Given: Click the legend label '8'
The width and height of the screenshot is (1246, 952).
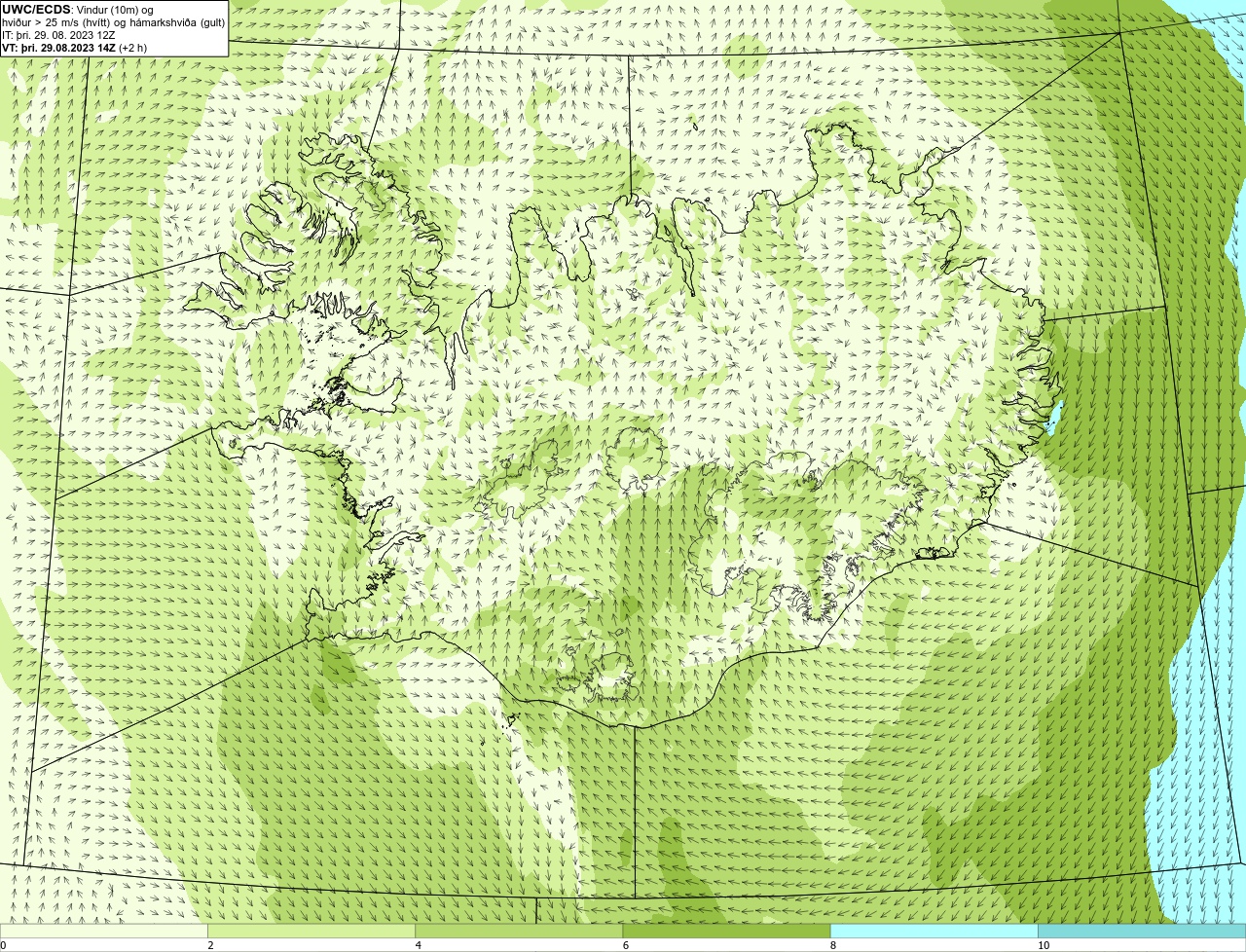Looking at the screenshot, I should (x=832, y=945).
